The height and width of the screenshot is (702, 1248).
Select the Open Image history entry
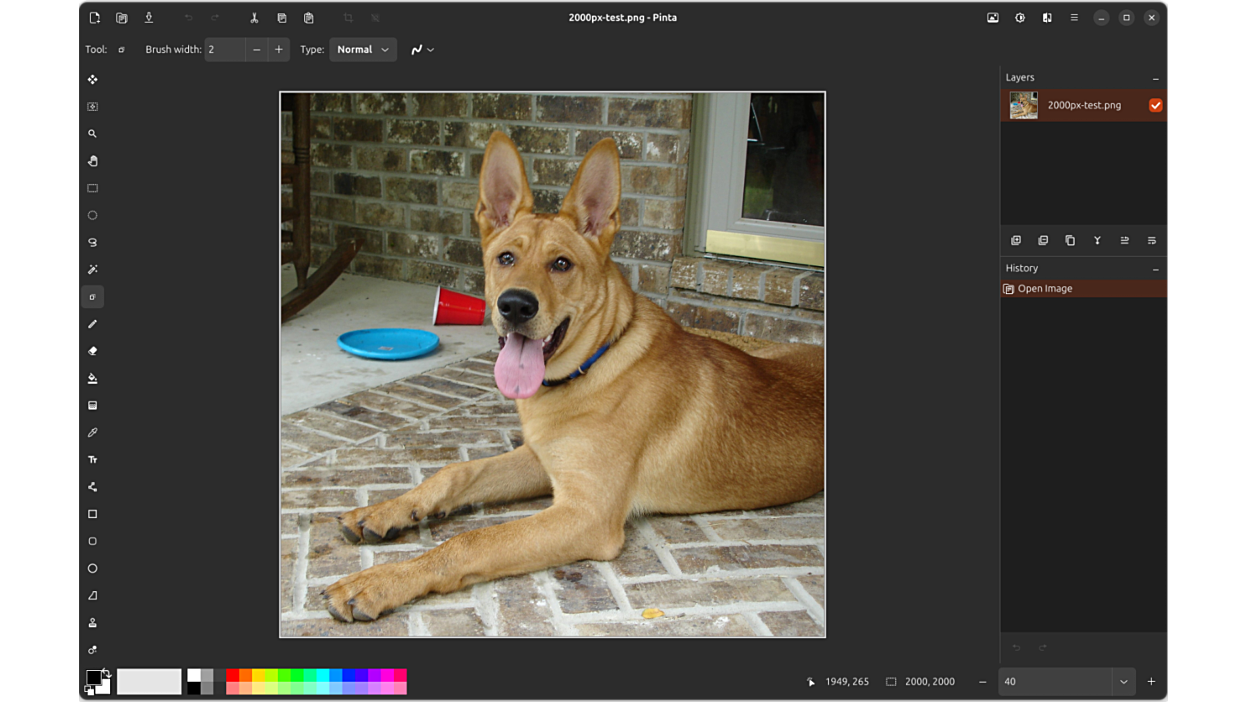coord(1045,289)
